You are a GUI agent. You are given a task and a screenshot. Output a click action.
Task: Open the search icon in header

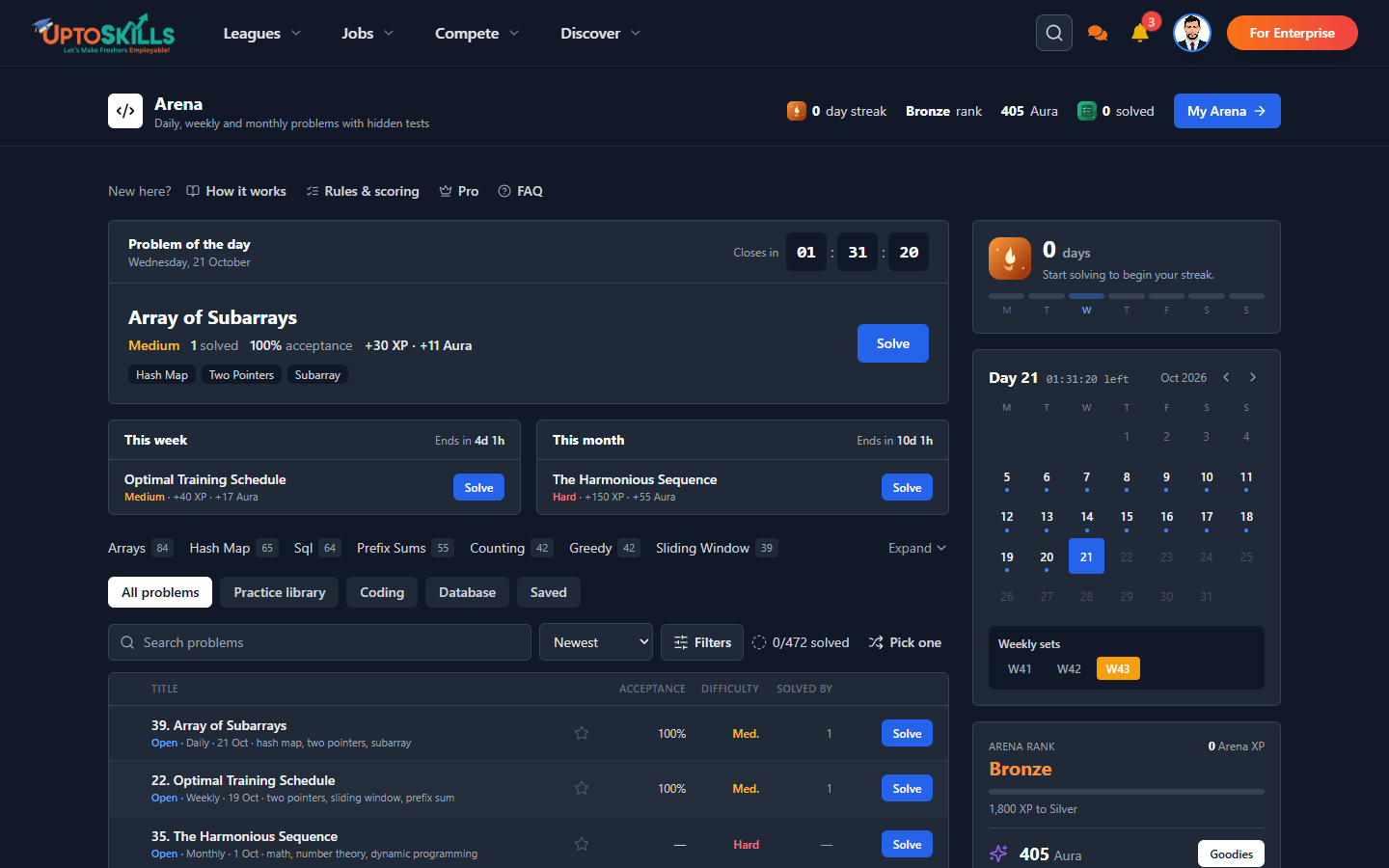coord(1054,33)
